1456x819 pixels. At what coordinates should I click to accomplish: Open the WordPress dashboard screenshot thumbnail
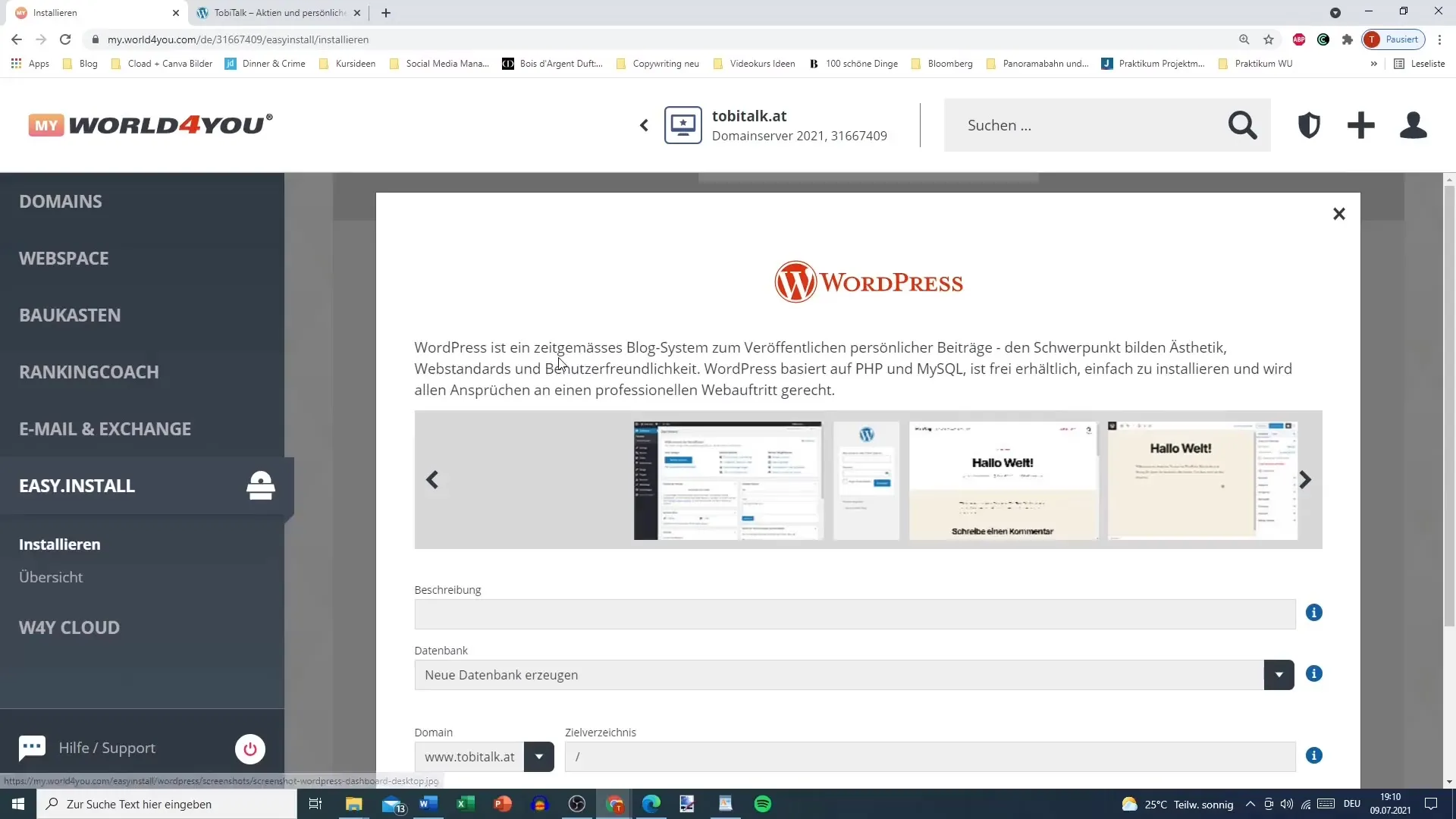[728, 481]
